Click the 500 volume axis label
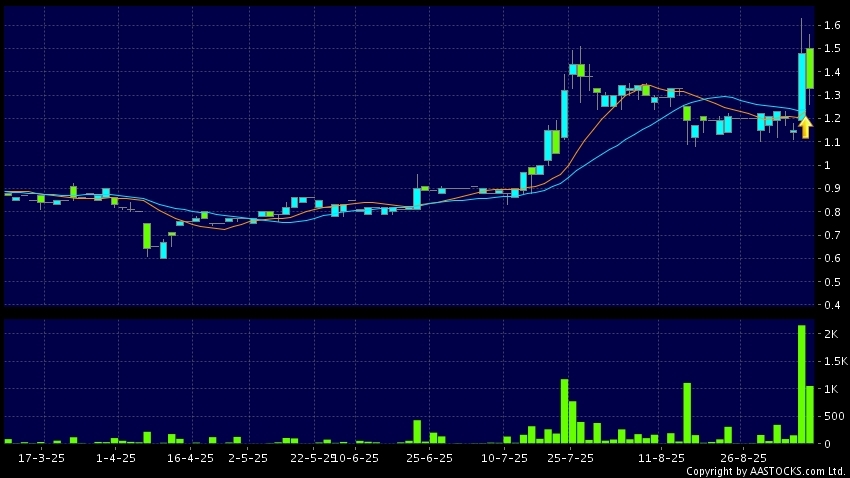The width and height of the screenshot is (850, 478). [834, 416]
